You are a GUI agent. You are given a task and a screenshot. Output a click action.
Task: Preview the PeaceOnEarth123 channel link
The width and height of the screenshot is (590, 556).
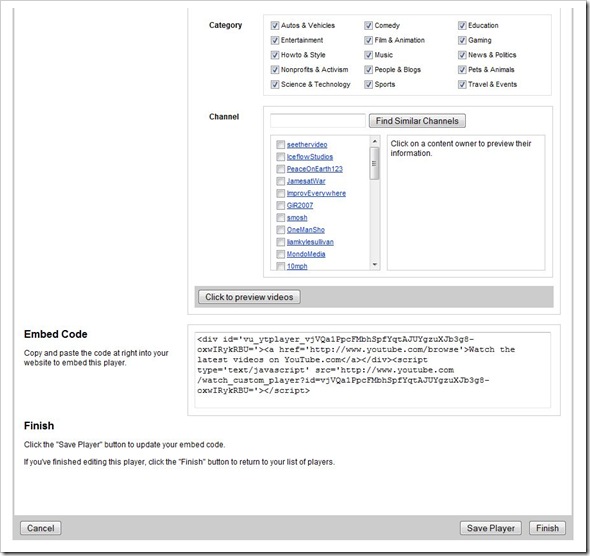pos(315,169)
